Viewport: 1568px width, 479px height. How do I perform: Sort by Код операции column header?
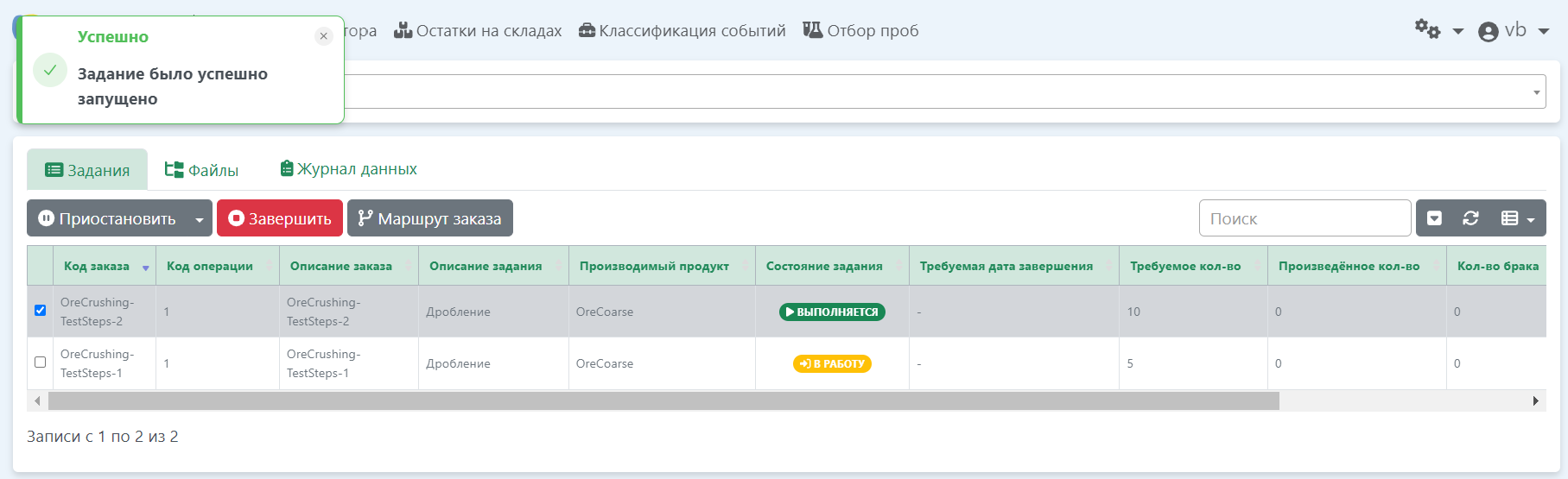pos(218,266)
